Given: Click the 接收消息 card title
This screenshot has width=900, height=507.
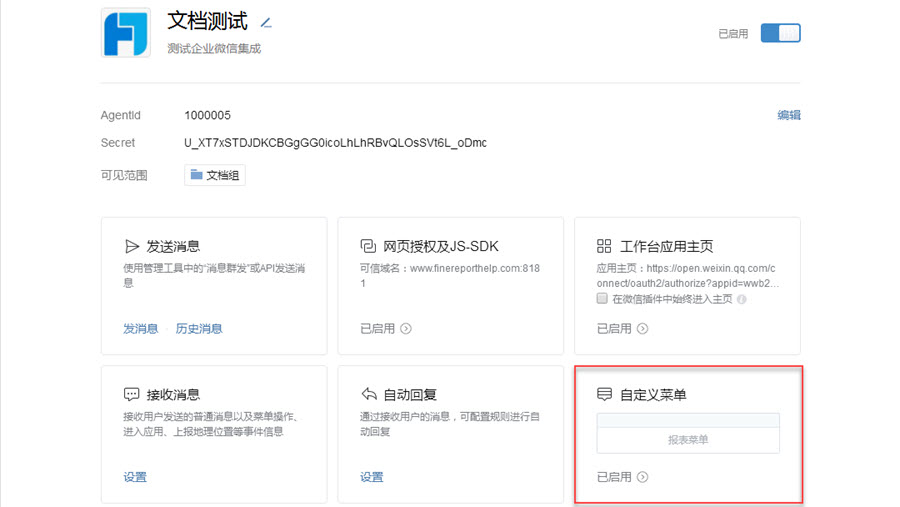Looking at the screenshot, I should tap(173, 394).
